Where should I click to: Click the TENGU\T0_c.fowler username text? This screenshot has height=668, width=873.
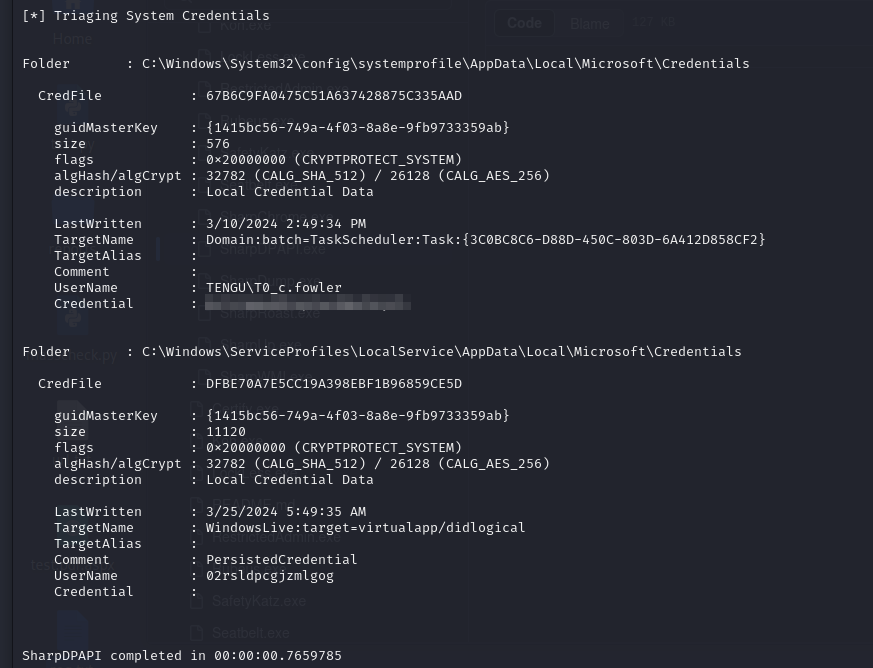pyautogui.click(x=273, y=288)
